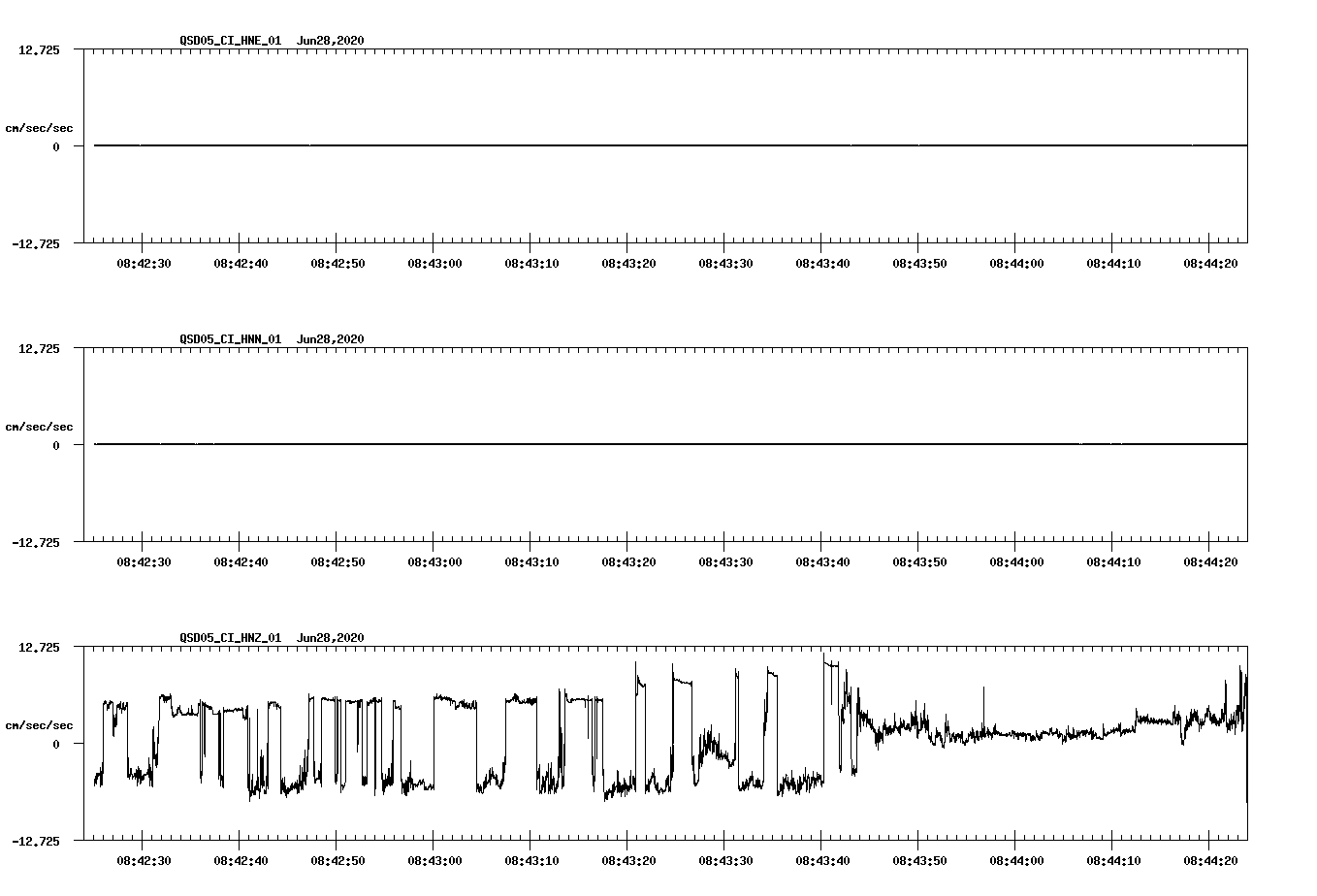Click the zero label on HNZ axis
The height and width of the screenshot is (896, 1317).
point(56,745)
